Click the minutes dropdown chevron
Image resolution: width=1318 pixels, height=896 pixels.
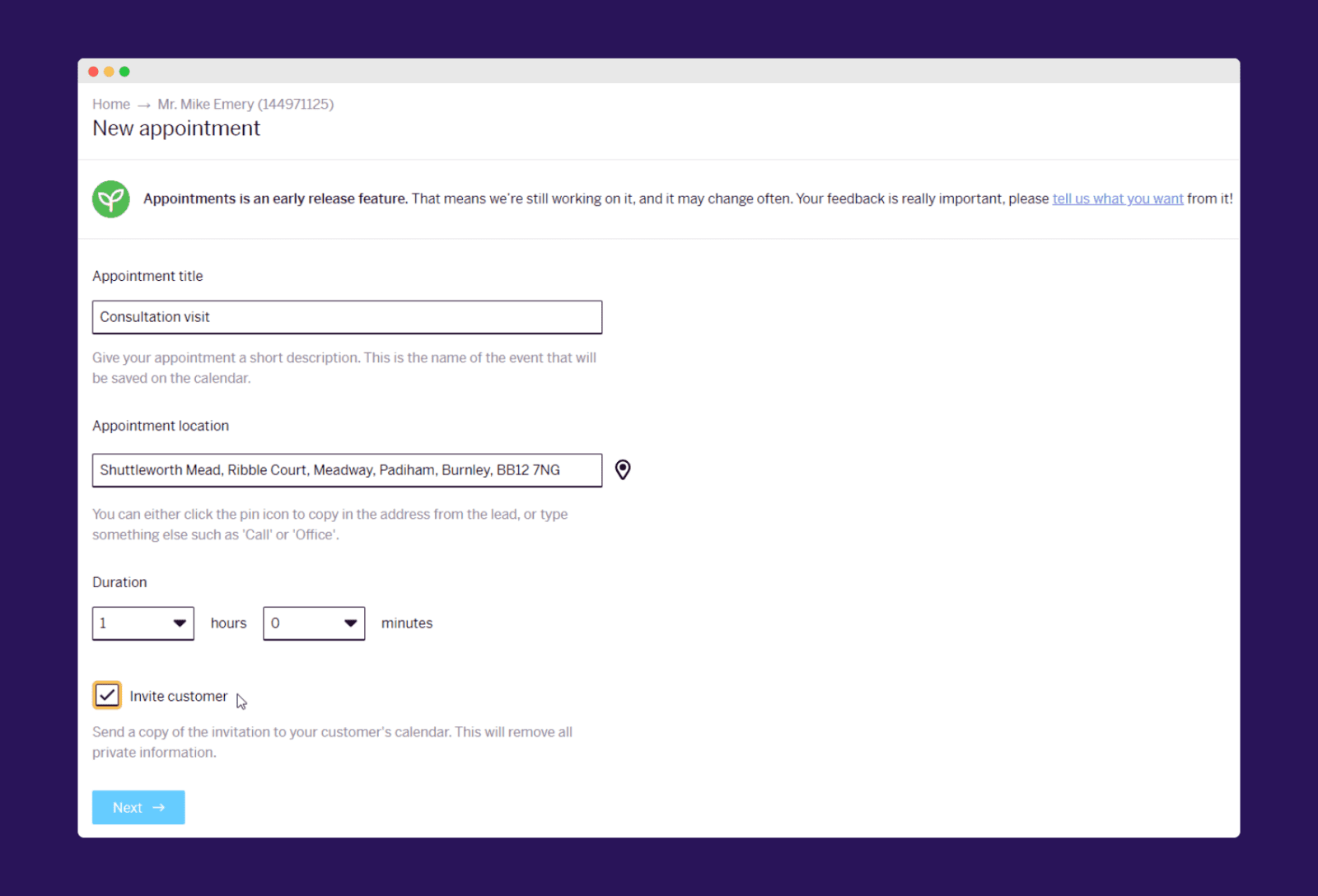349,623
